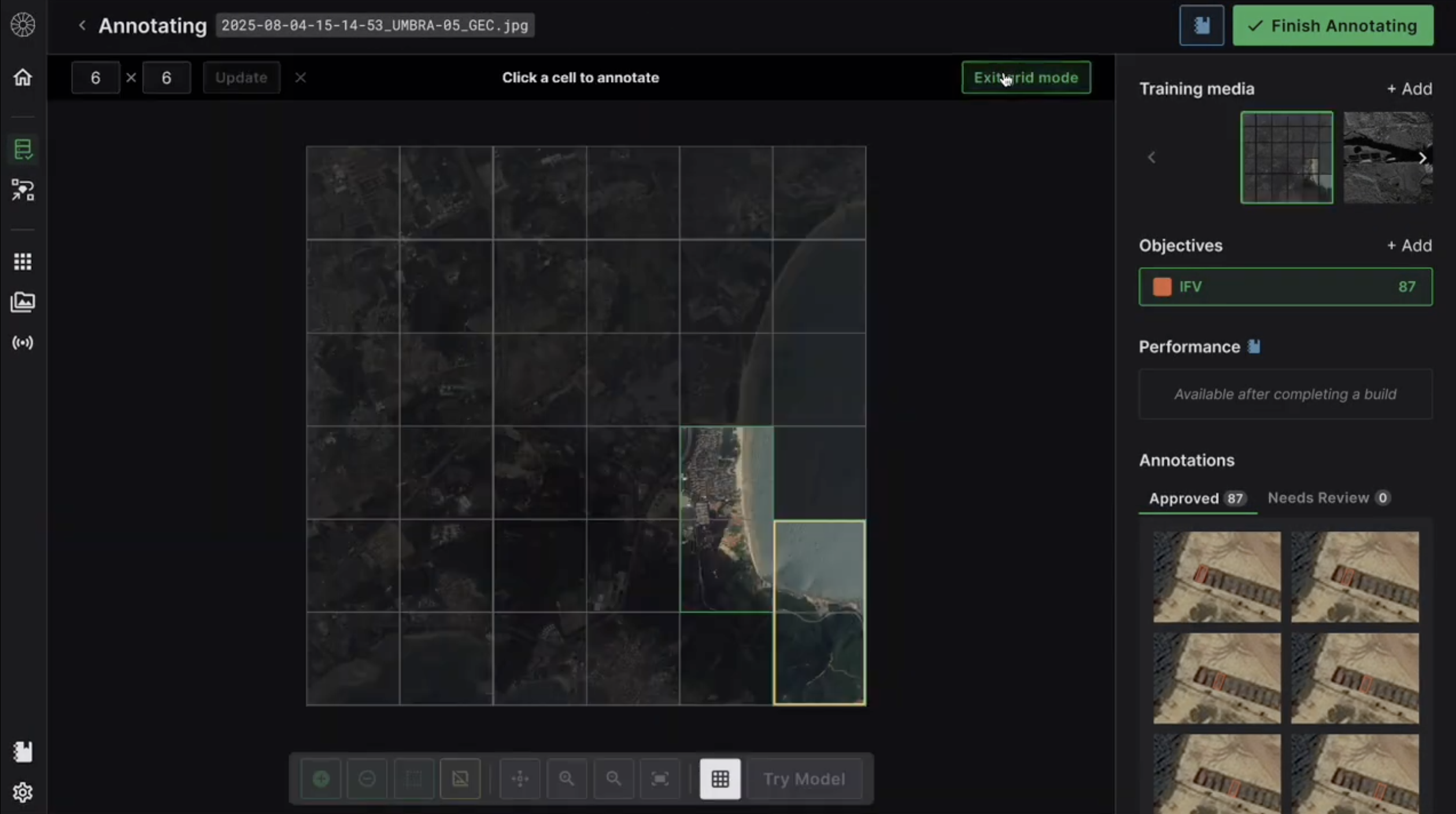
Task: Select the pan move tool
Action: [520, 779]
